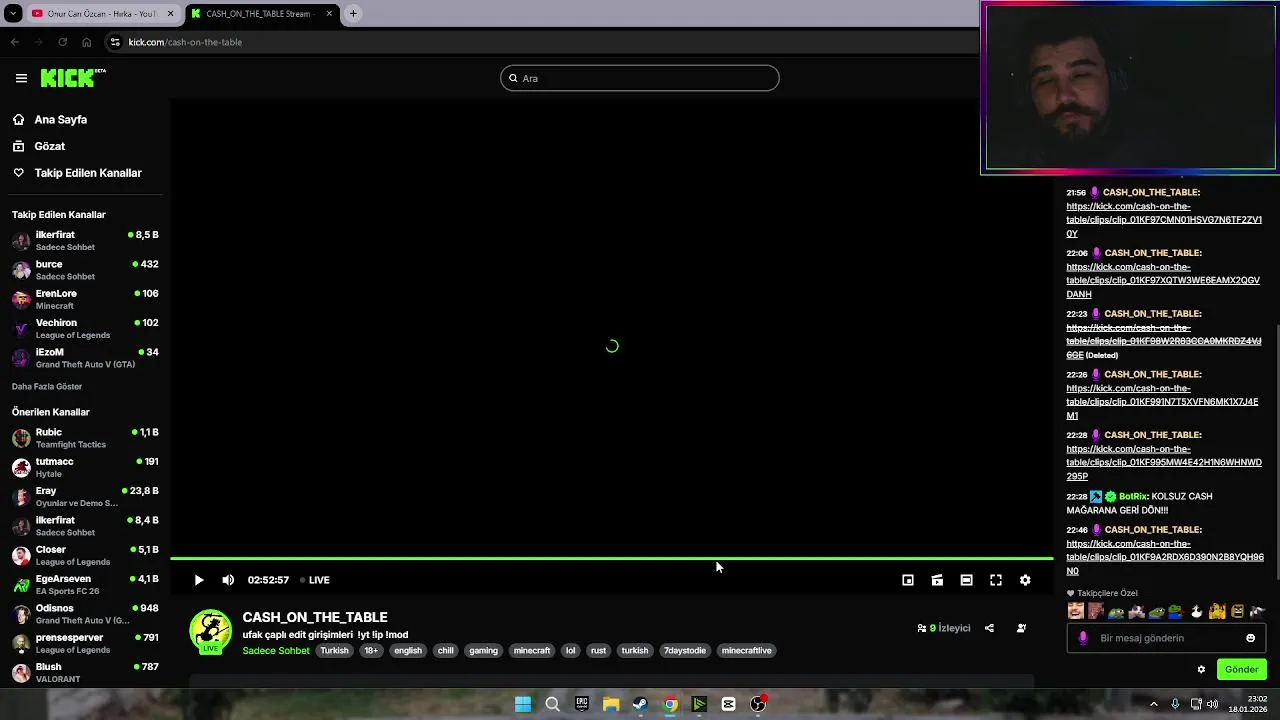
Task: Open Odisnos channel in recommended list
Action: (85, 614)
